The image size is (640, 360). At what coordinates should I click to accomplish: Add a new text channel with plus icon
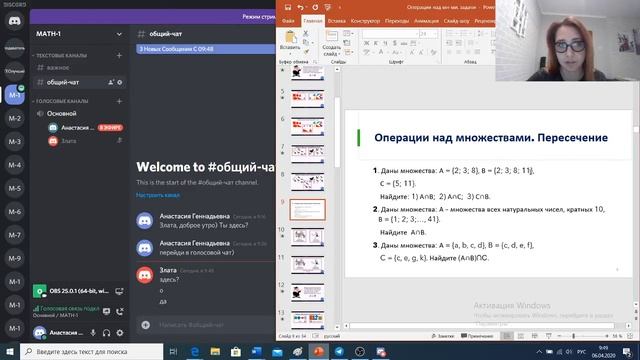[119, 55]
